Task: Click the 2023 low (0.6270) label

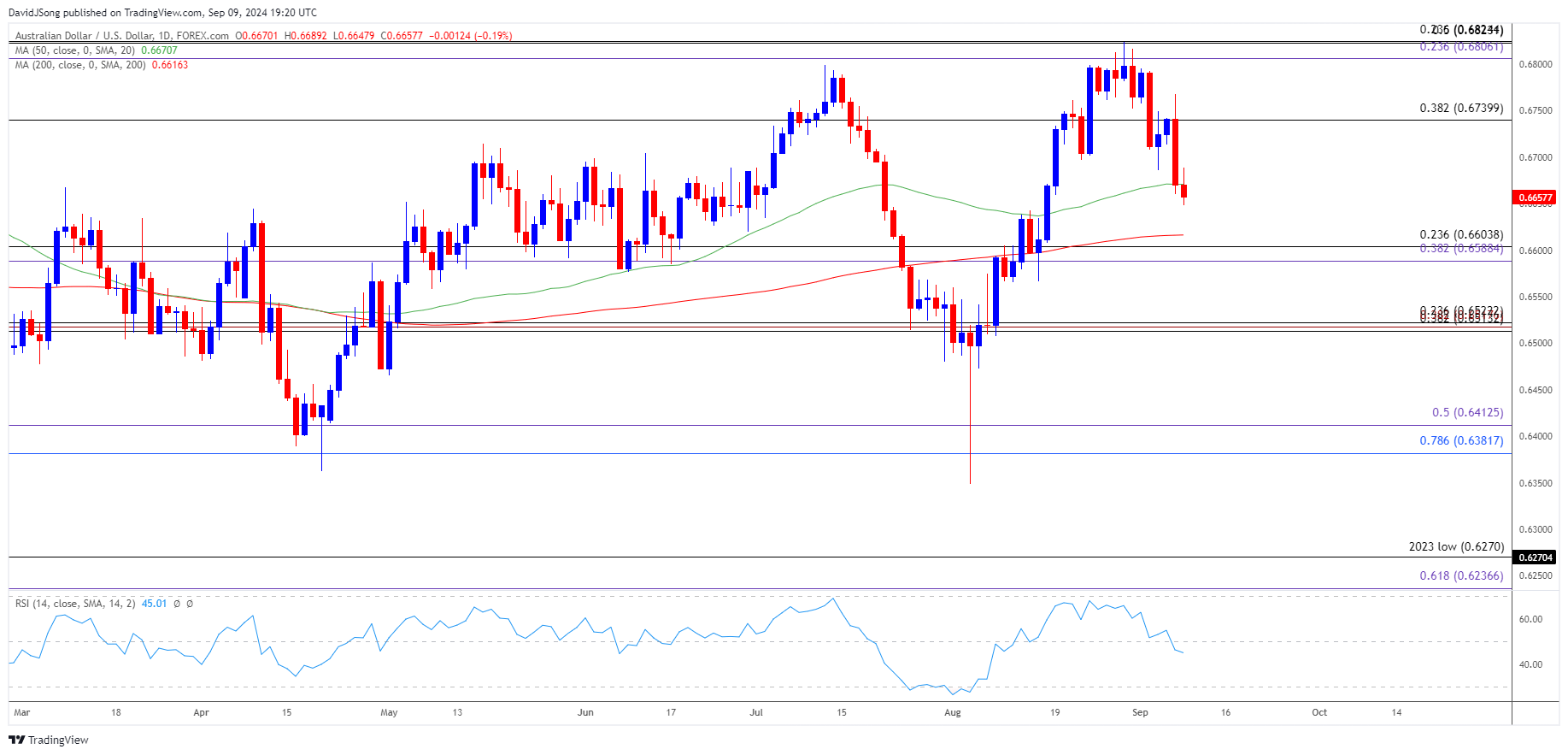Action: pos(1456,547)
